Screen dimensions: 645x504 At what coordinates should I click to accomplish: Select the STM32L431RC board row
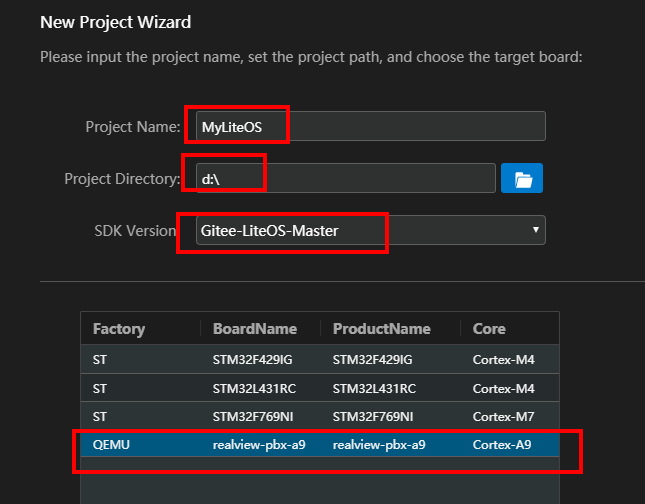(319, 387)
